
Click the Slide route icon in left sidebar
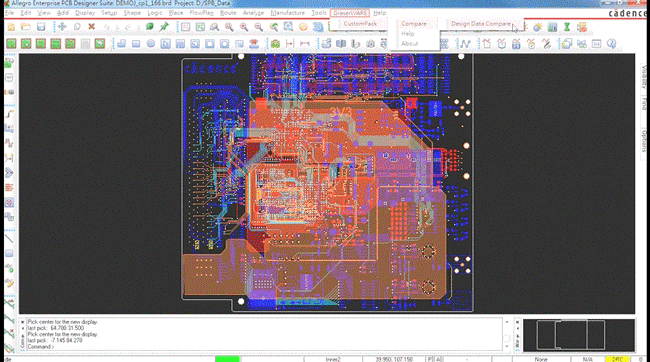click(9, 129)
